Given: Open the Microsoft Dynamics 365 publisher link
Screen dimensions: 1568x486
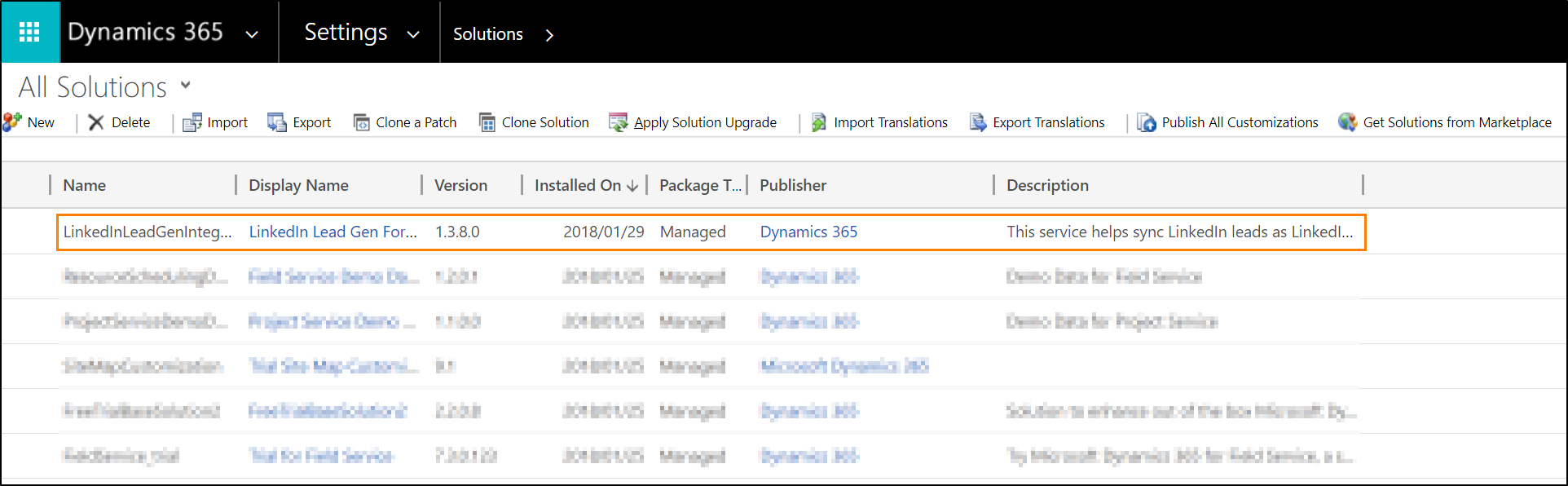Looking at the screenshot, I should click(844, 366).
